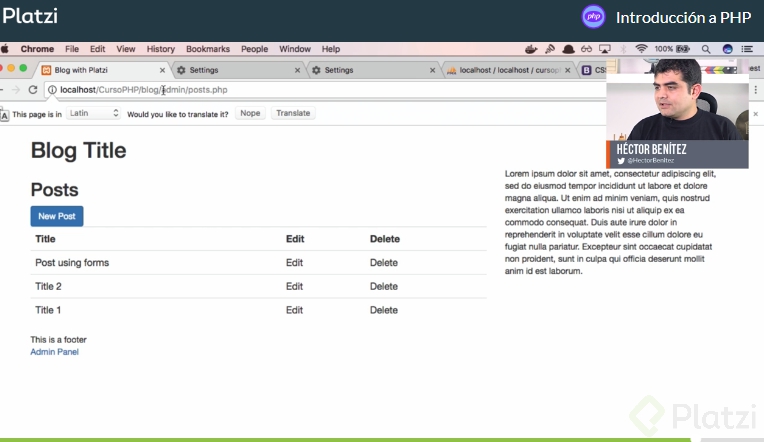Click the hat-shaped menu bar icon
Image resolution: width=764 pixels, height=442 pixels.
click(x=568, y=49)
